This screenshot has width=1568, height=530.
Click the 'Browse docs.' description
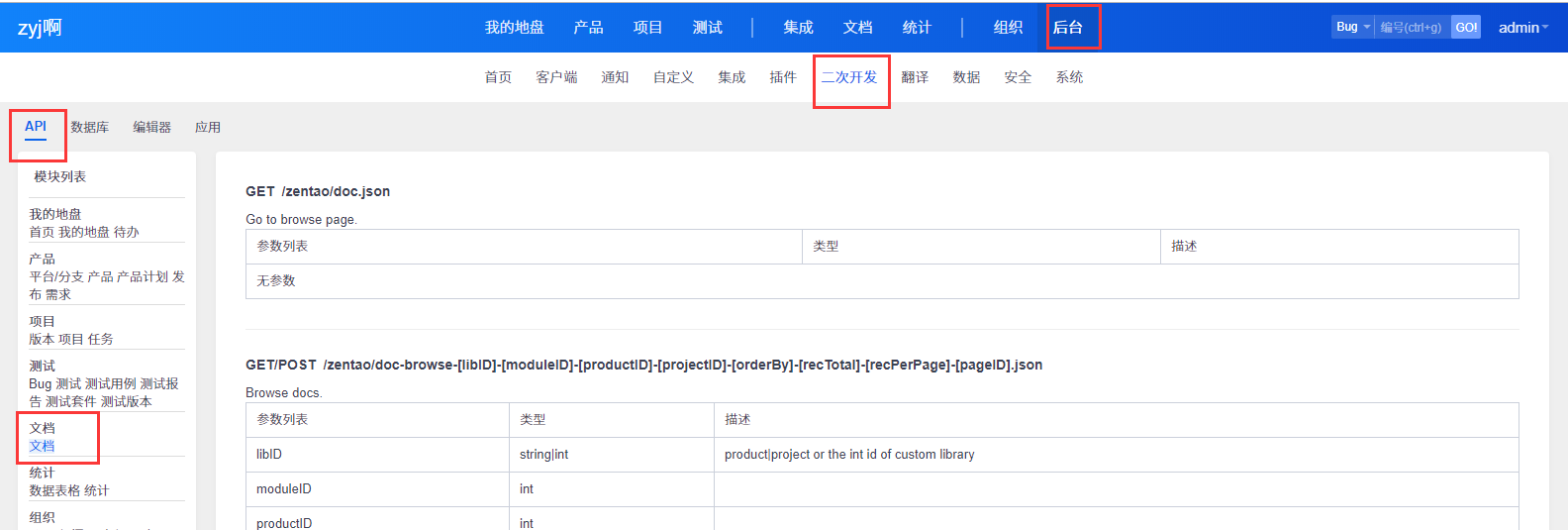[284, 392]
